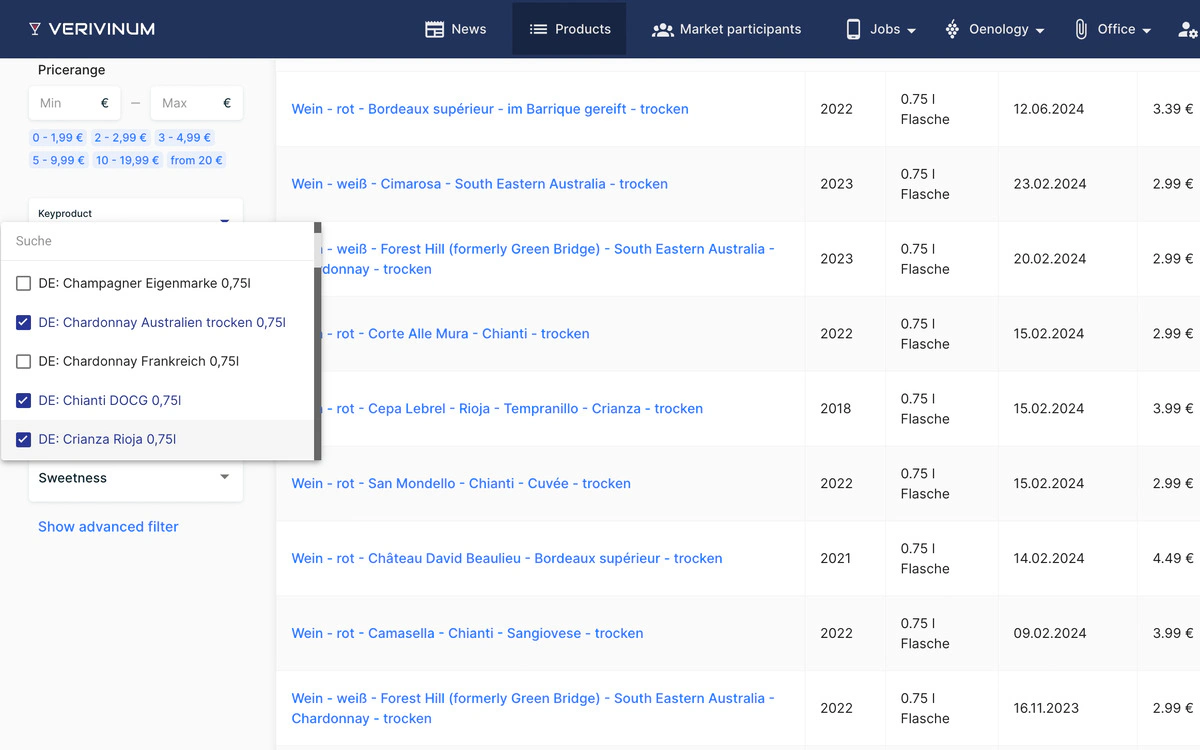The image size is (1200, 750).
Task: Open the Camasella Chianti Sangiovese wine link
Action: (x=467, y=633)
